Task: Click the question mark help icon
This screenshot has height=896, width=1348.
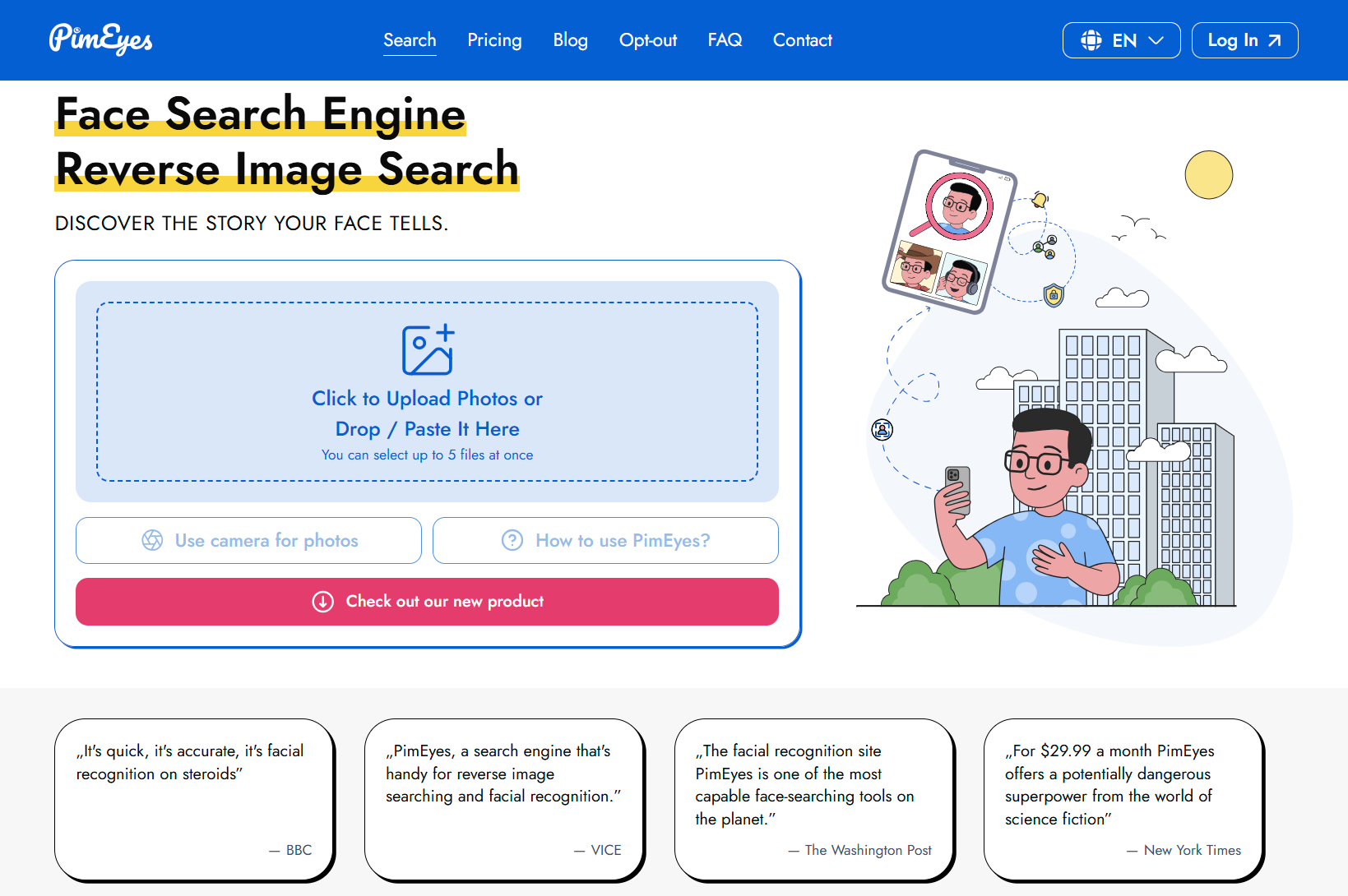Action: pos(512,540)
